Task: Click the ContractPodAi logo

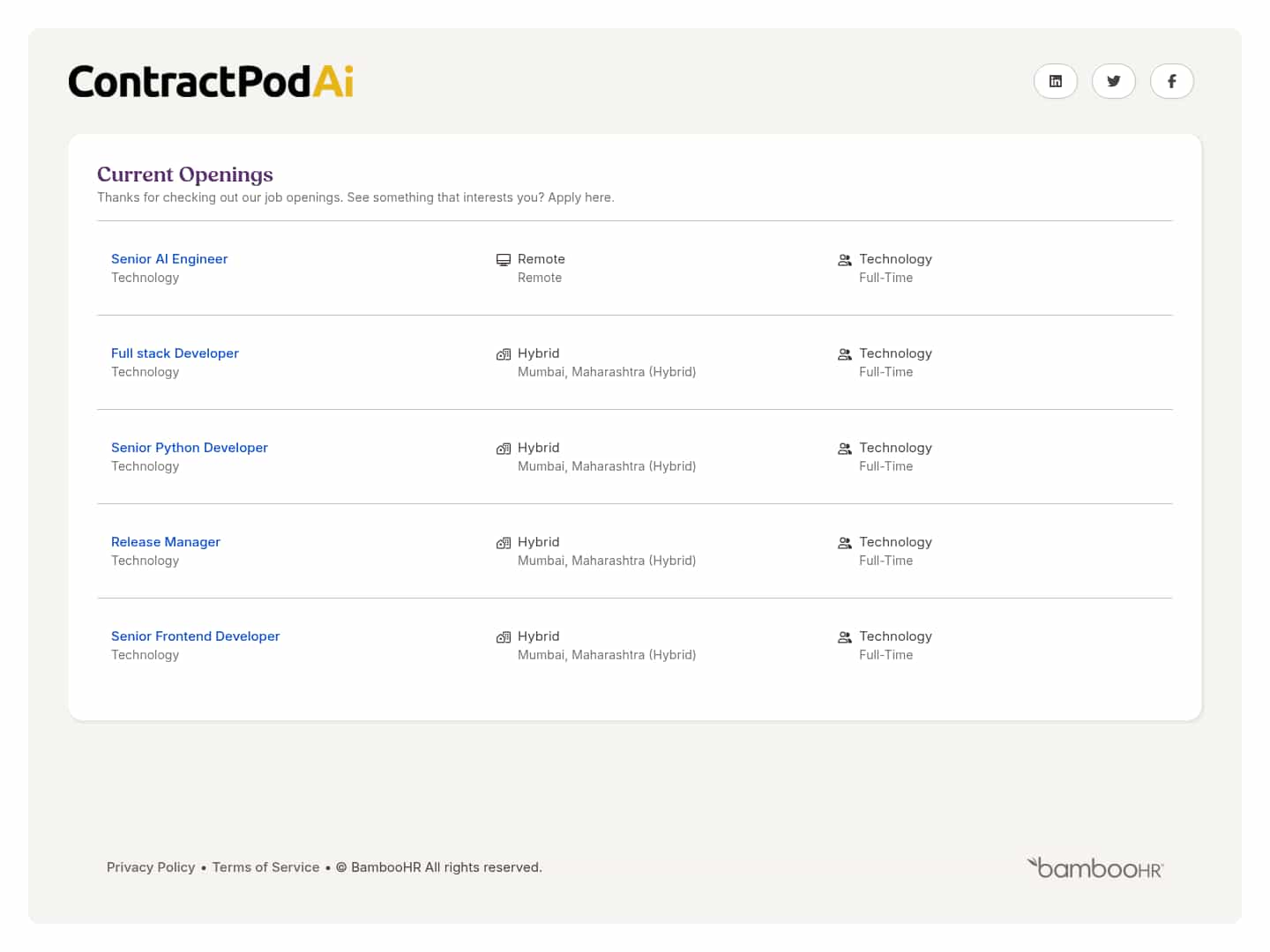Action: coord(211,81)
